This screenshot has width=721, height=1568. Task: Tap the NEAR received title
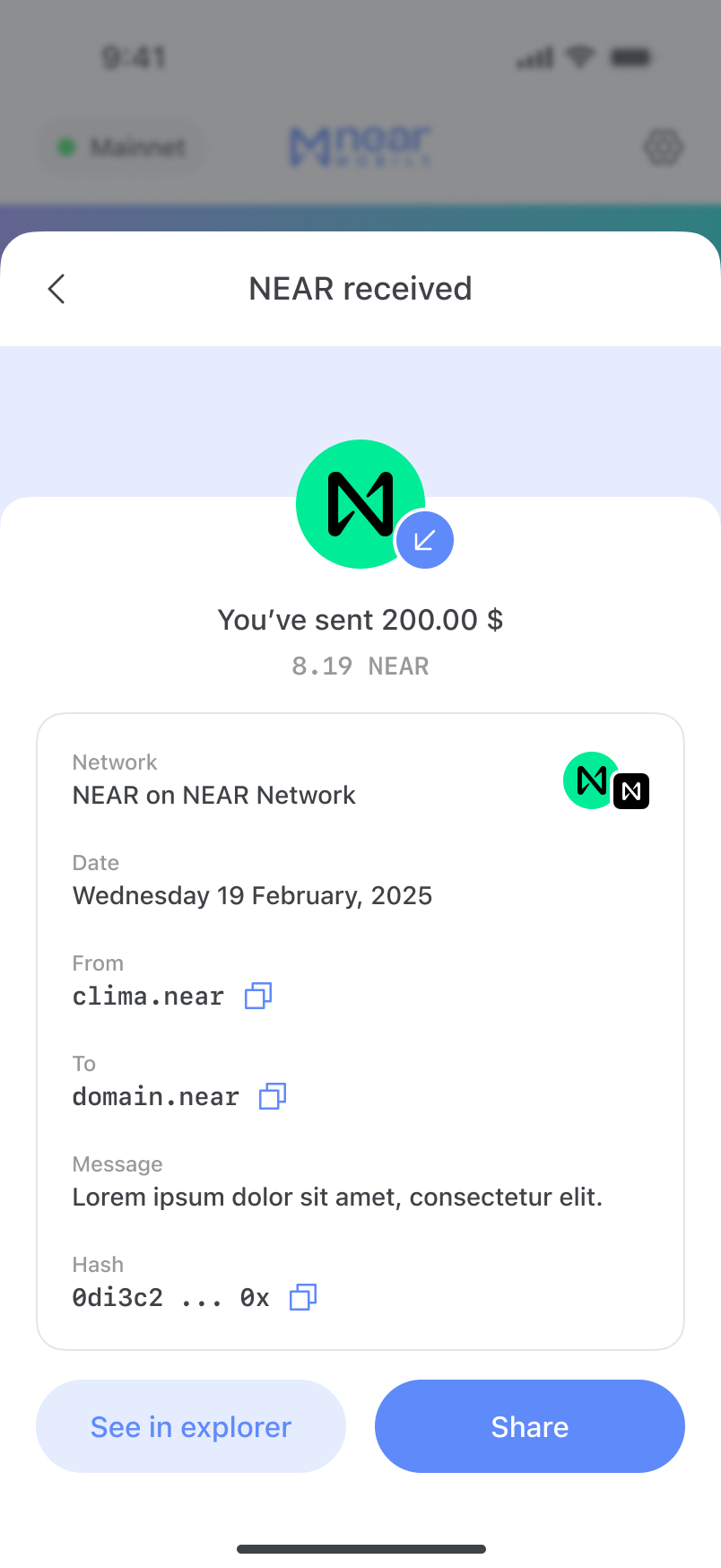360,289
